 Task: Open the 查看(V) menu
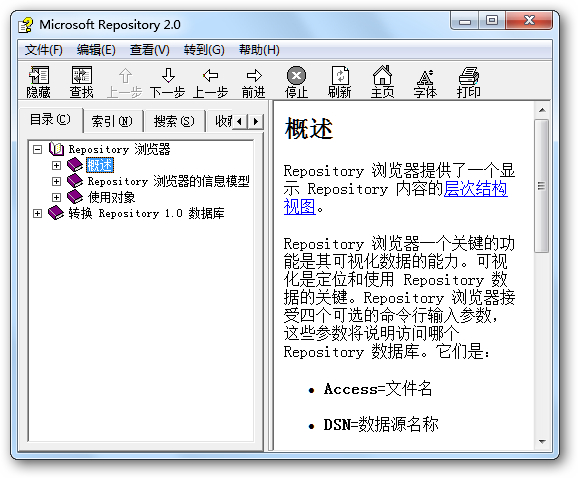(149, 50)
